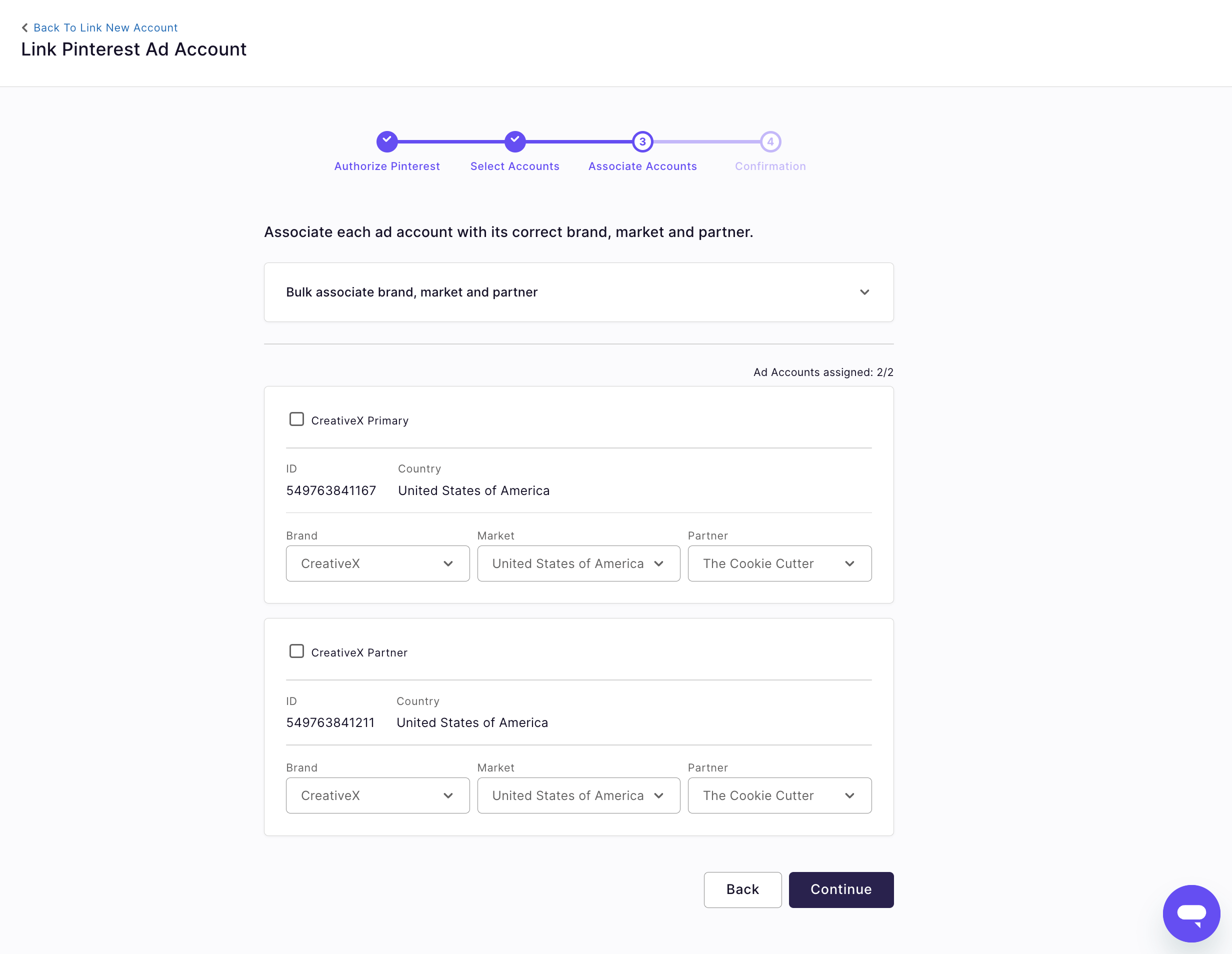The width and height of the screenshot is (1232, 954).
Task: Select both accounts via CreativeX Primary checkbox
Action: [x=296, y=418]
